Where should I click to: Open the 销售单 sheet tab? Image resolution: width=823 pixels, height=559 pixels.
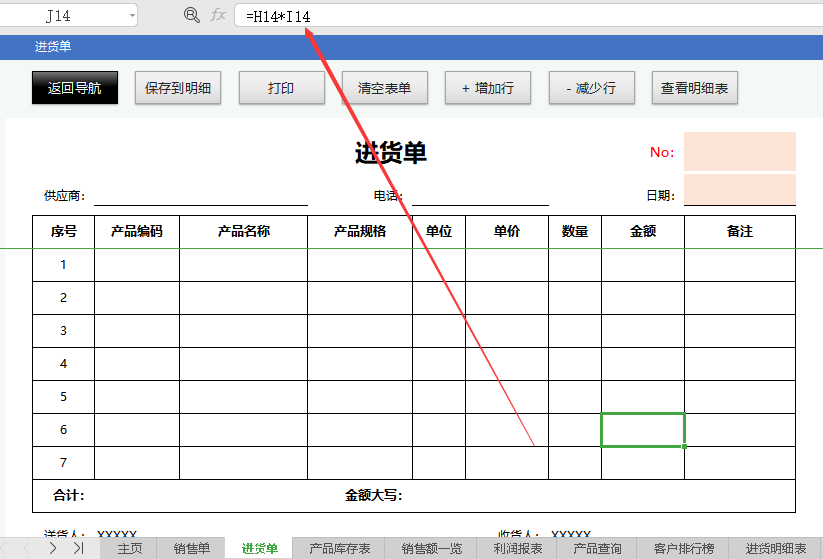tap(192, 548)
